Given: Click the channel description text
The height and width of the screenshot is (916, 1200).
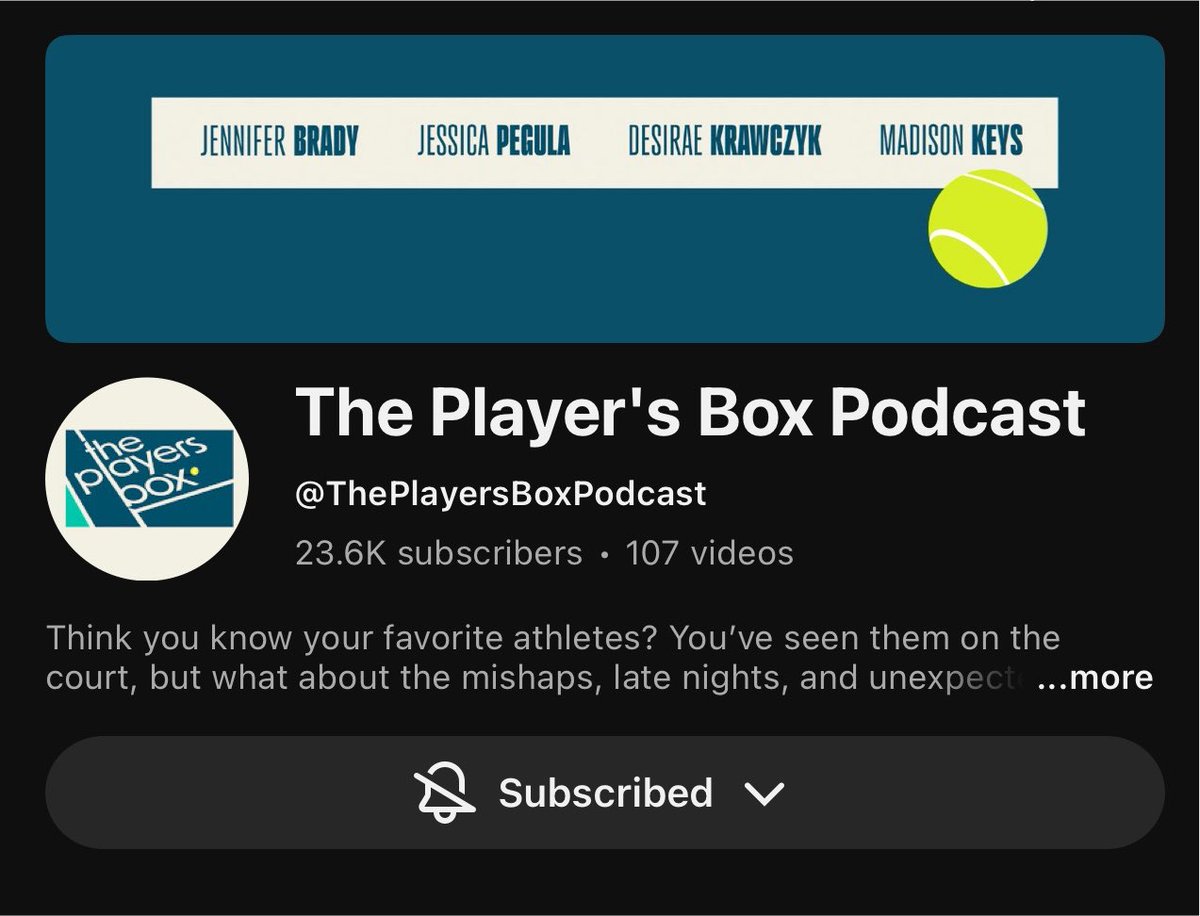Looking at the screenshot, I should pyautogui.click(x=553, y=657).
